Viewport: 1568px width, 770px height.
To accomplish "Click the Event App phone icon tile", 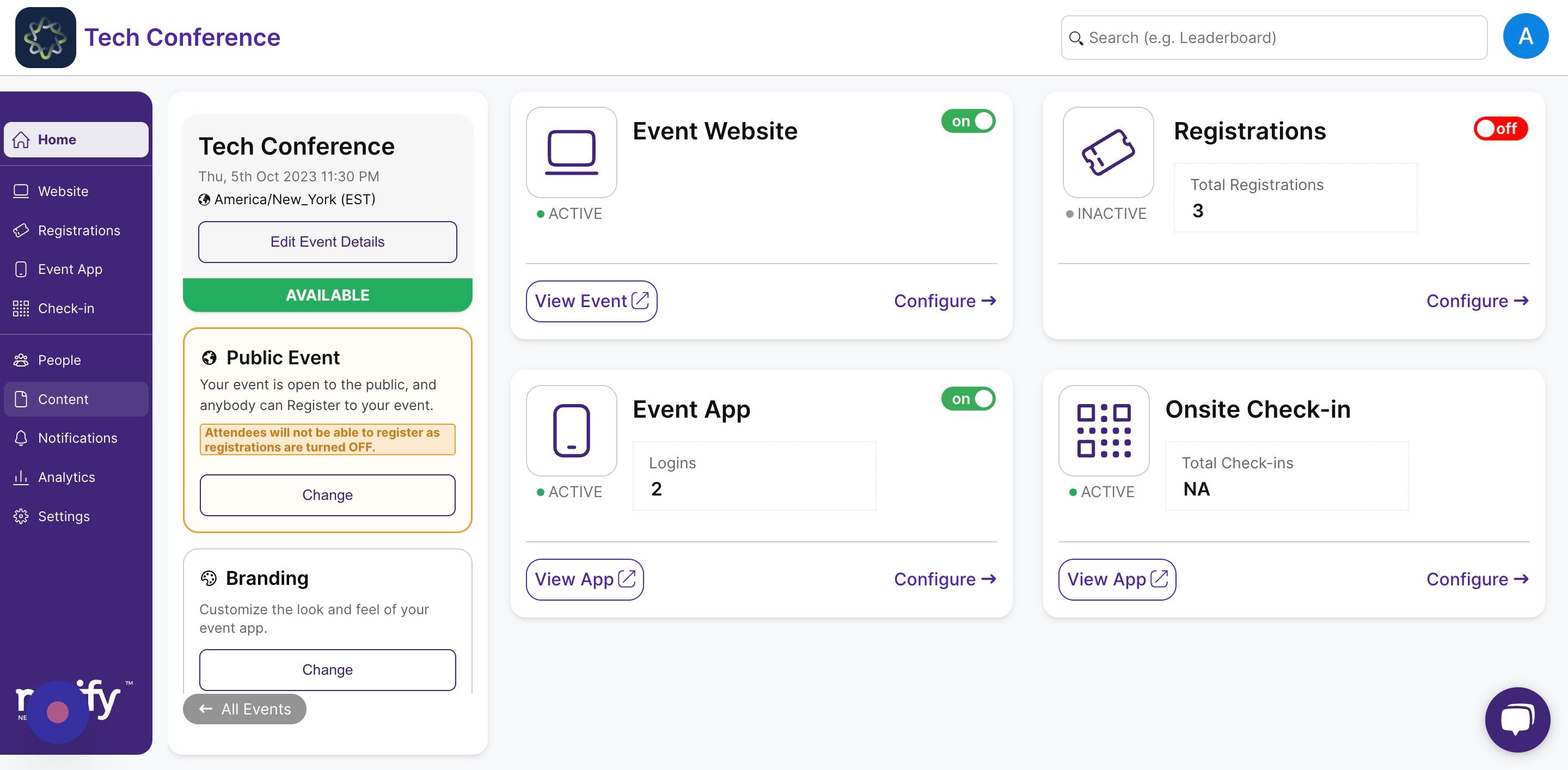I will pos(571,430).
